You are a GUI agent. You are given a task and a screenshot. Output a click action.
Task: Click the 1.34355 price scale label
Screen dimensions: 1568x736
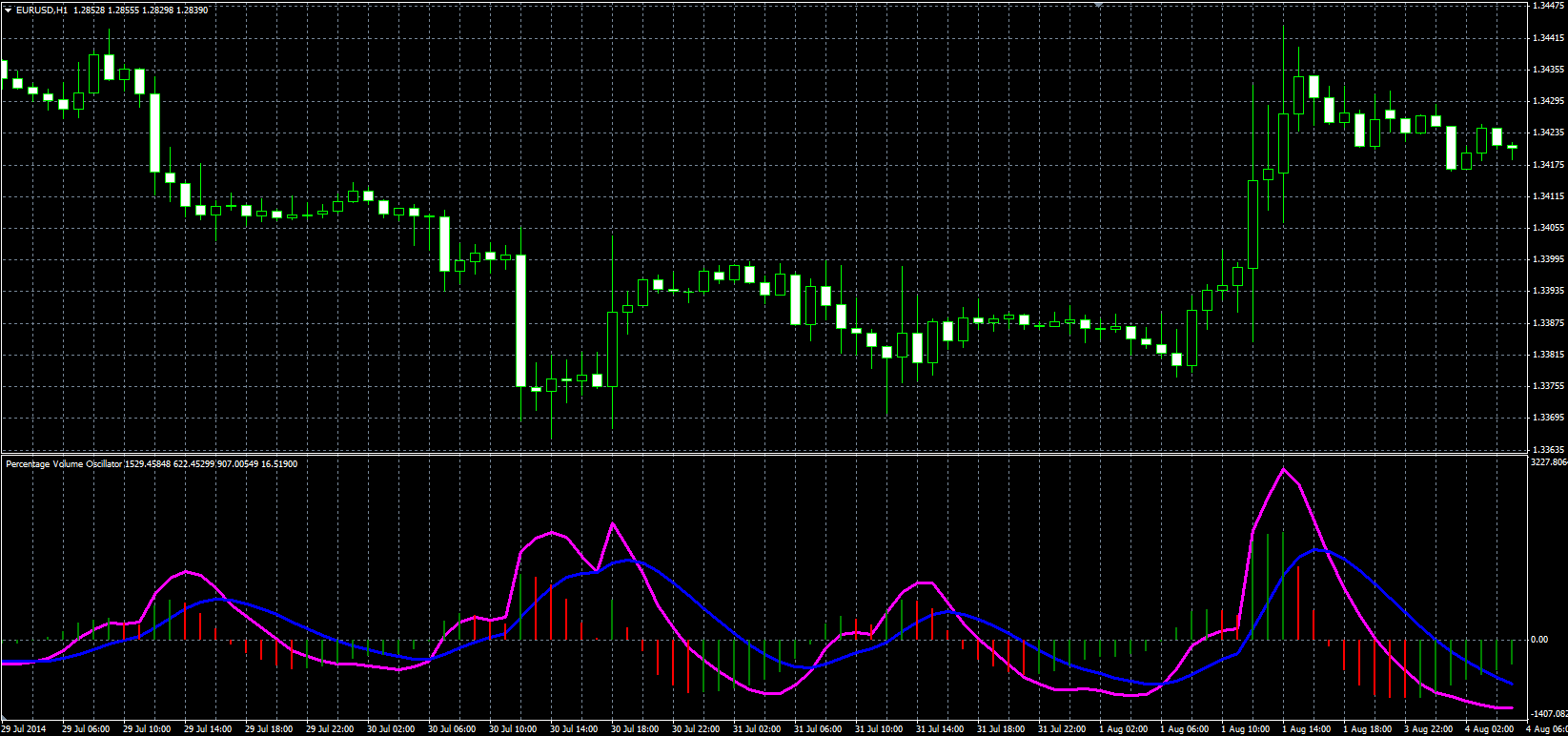(1548, 70)
